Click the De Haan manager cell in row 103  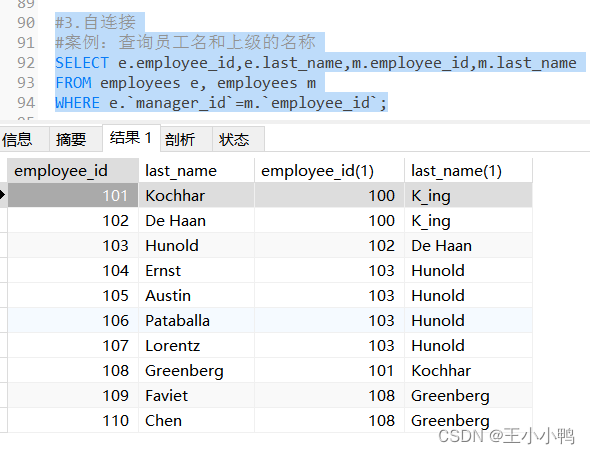coord(468,246)
